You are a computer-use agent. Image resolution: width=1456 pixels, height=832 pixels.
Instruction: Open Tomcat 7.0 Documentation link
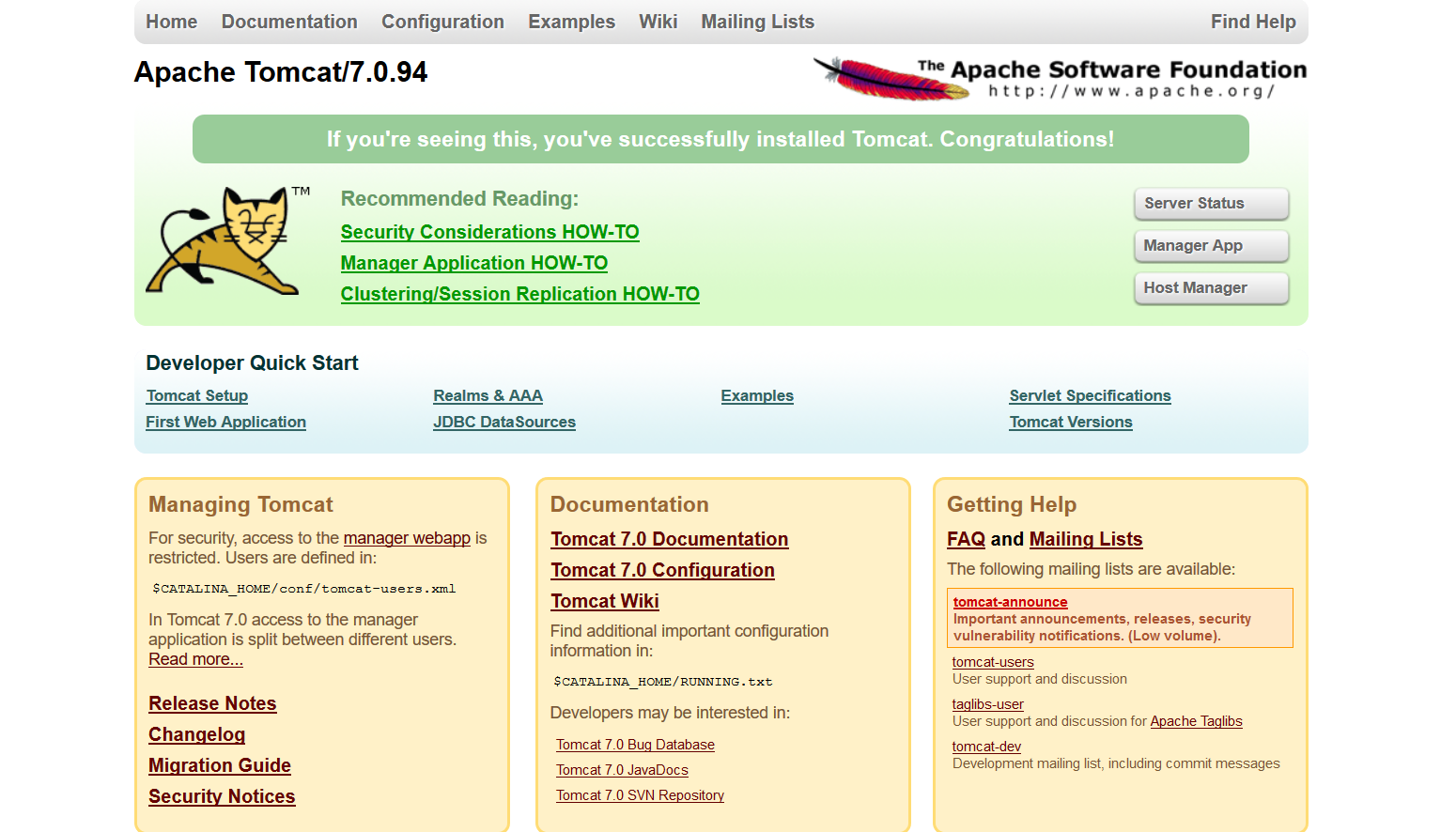click(670, 539)
